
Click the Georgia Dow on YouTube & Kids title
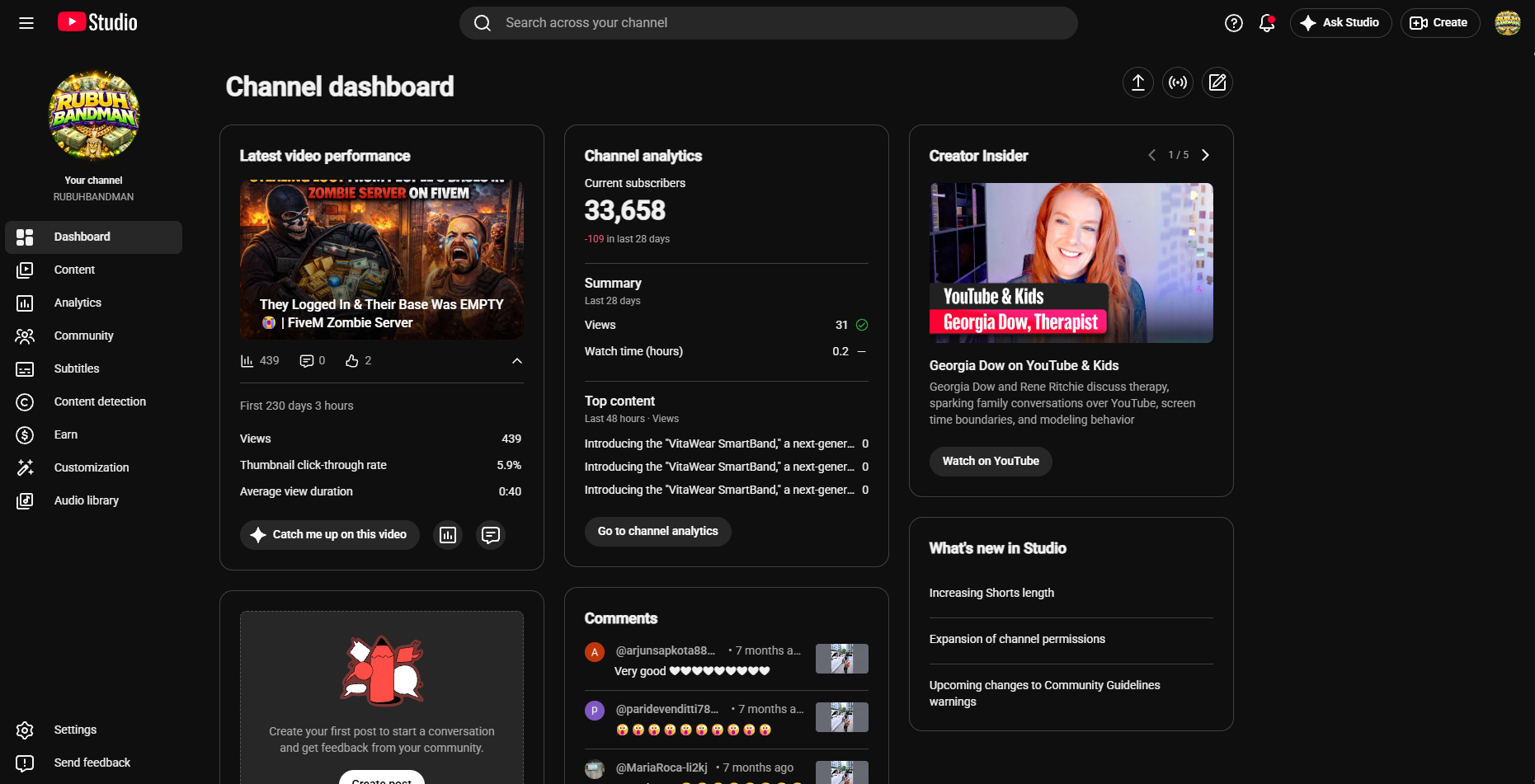[x=1024, y=365]
